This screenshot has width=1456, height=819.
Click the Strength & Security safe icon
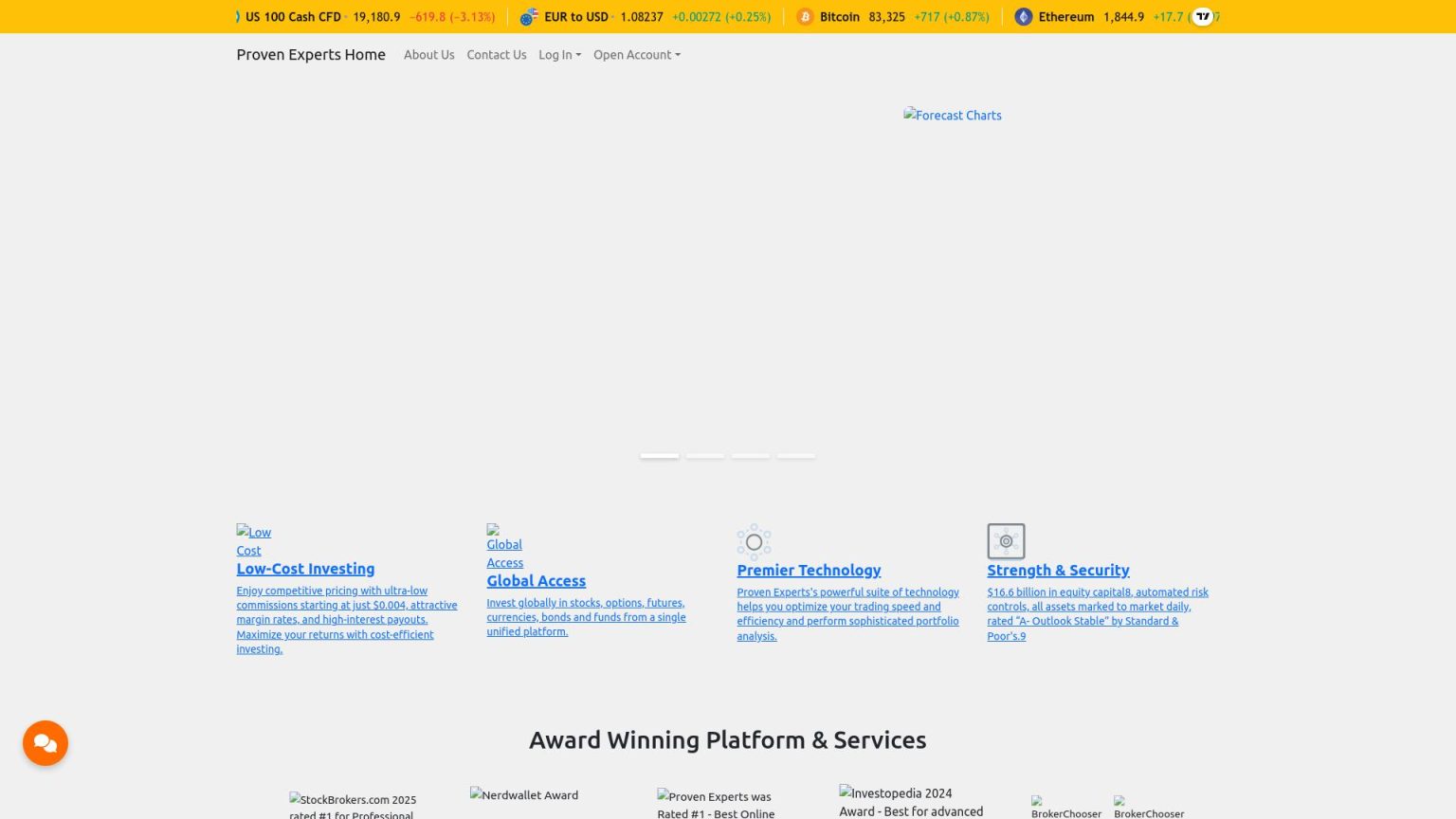(x=1006, y=541)
